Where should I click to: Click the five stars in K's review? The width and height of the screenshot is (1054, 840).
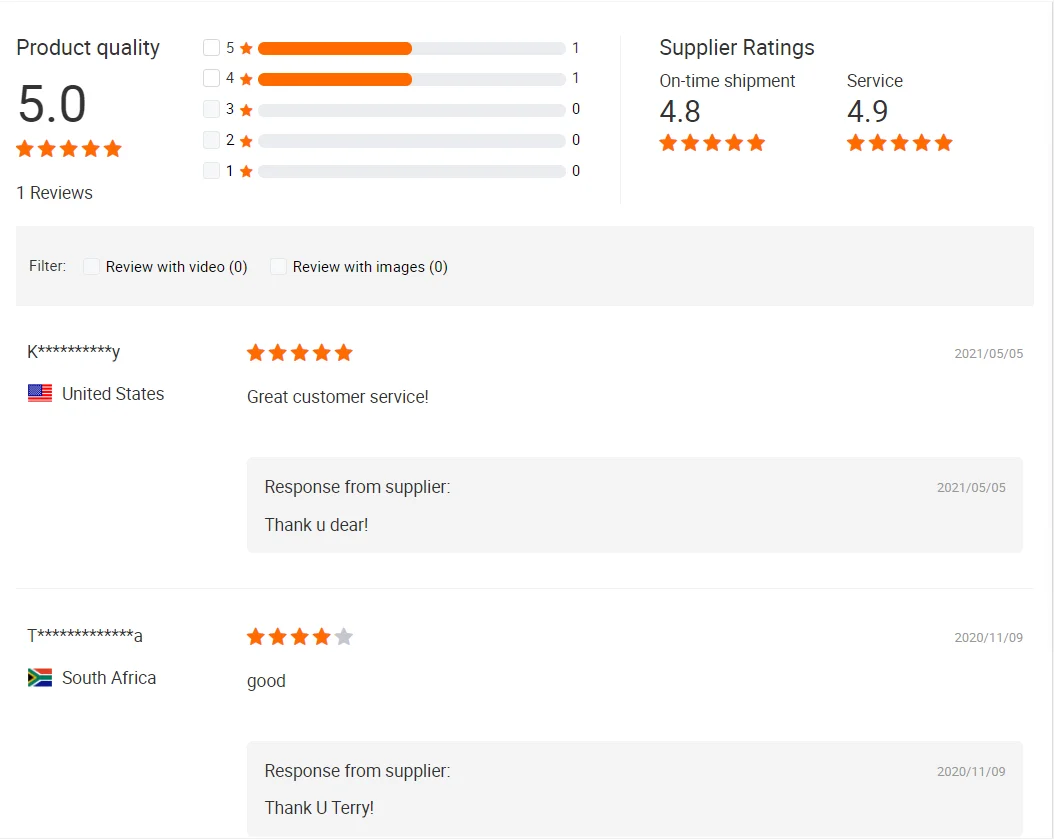tap(300, 353)
